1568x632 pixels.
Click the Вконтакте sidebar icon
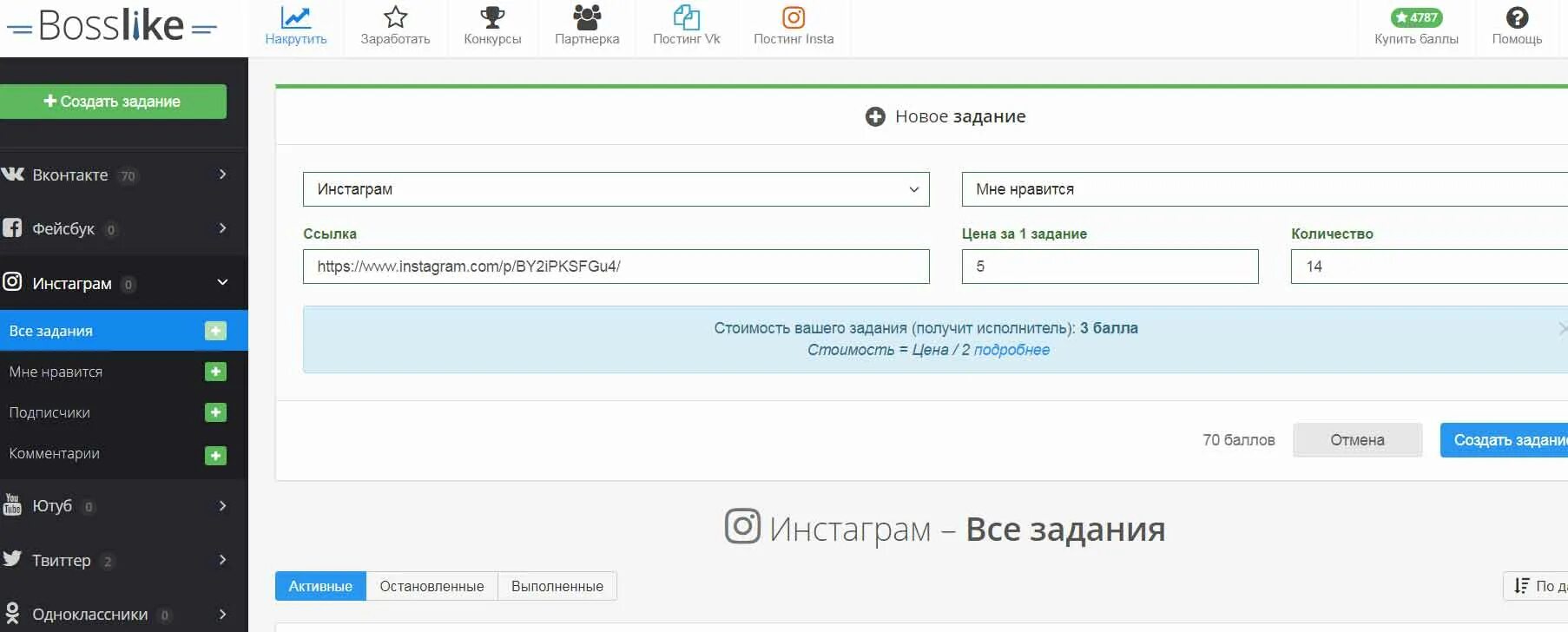[x=13, y=174]
